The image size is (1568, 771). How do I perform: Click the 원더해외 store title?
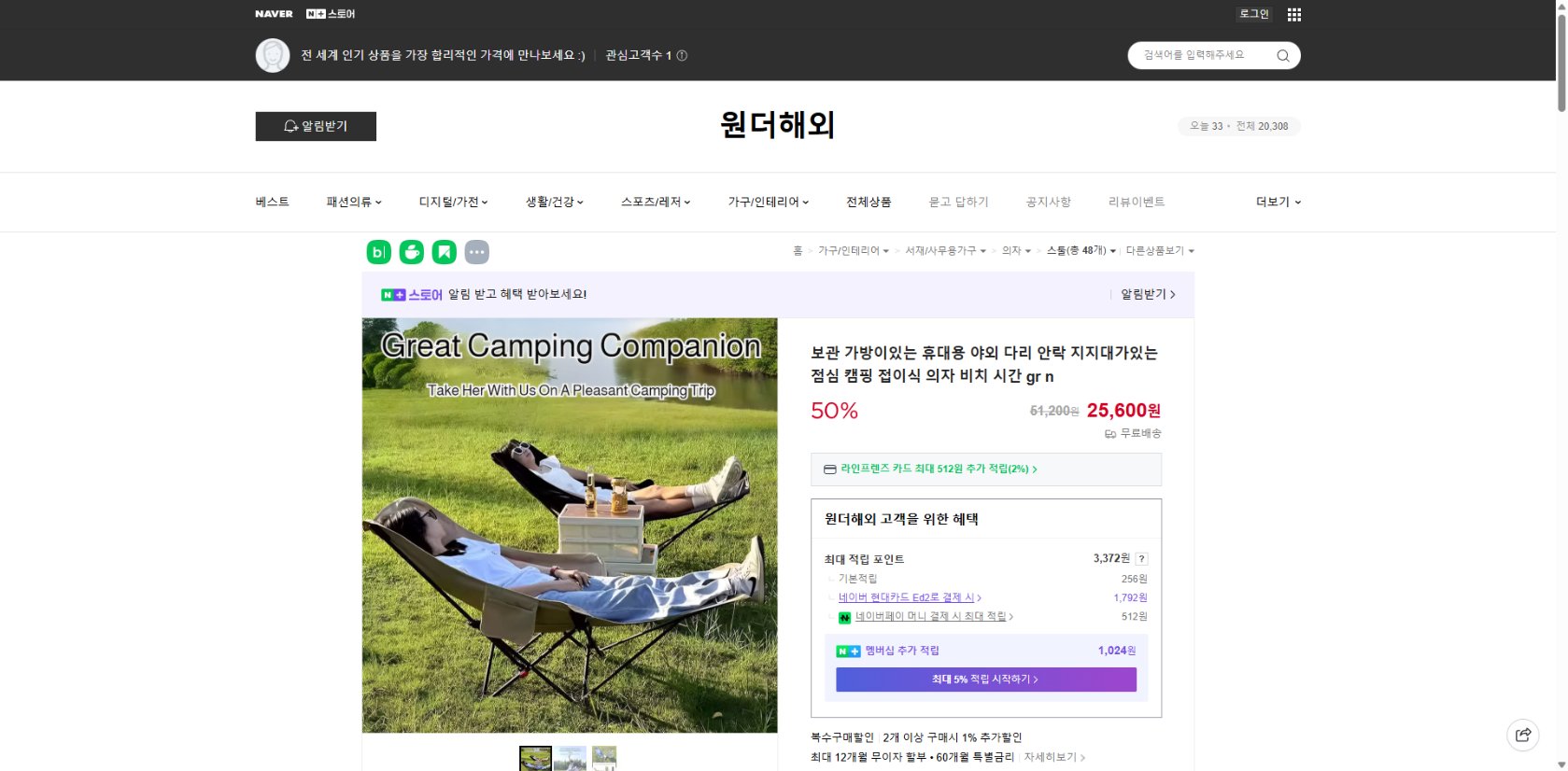point(777,125)
